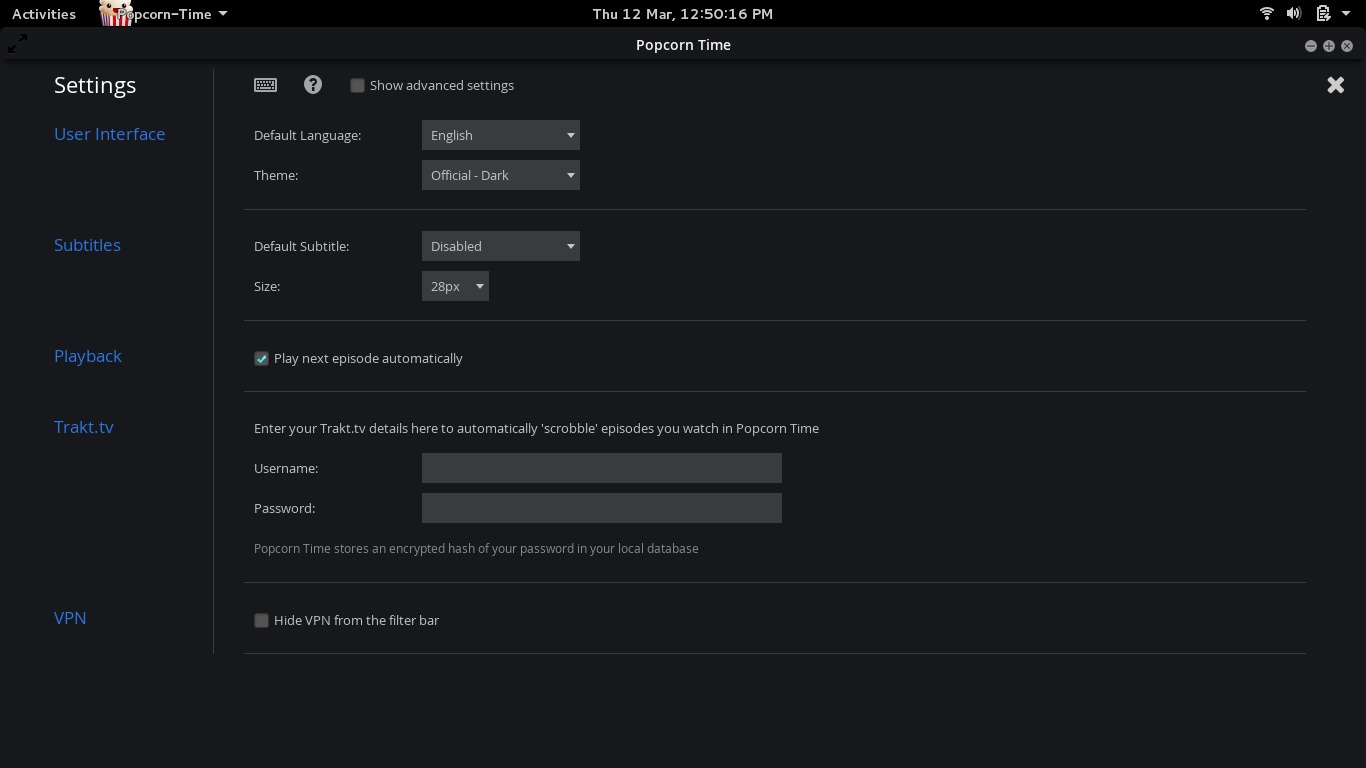Click the Trakt.tv Password field

[x=601, y=508]
